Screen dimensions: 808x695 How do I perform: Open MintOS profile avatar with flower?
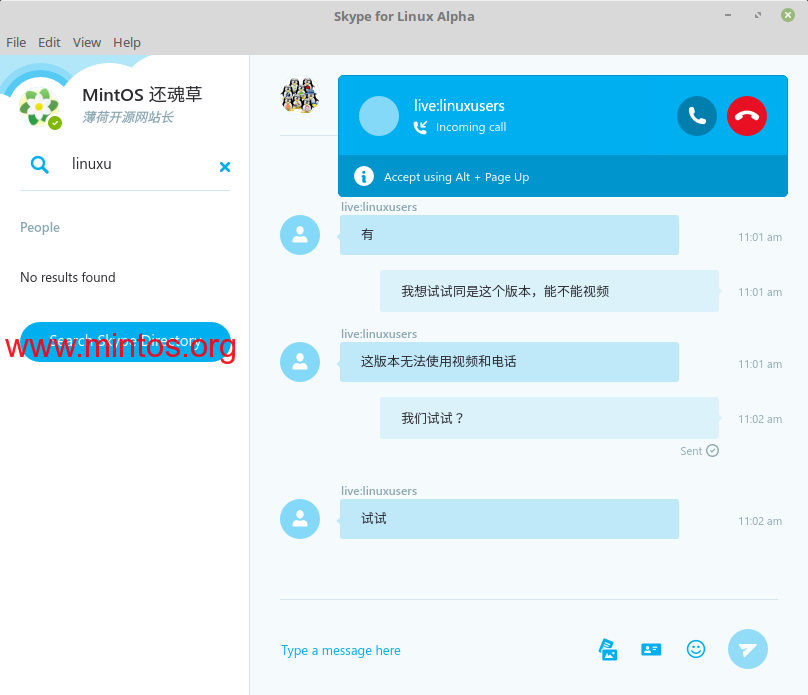(39, 107)
